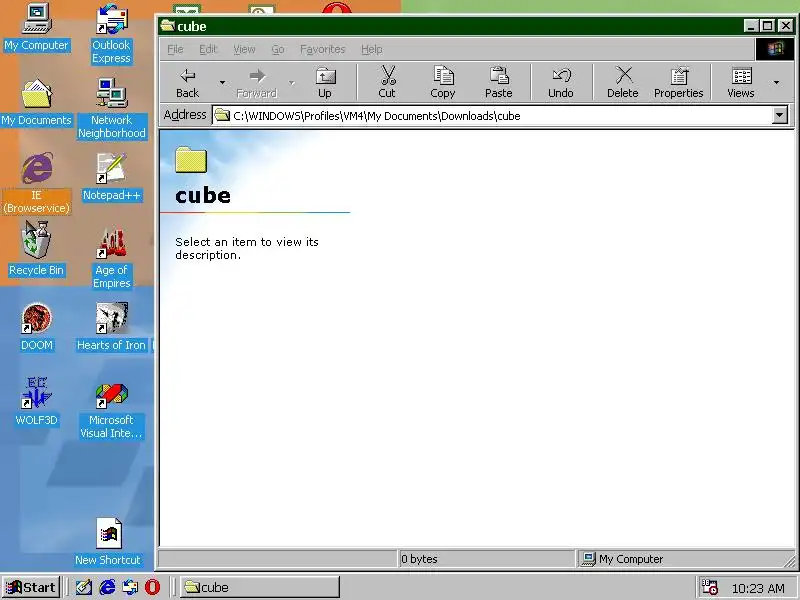Open the Back button history dropdown arrow
Viewport: 800px width, 600px height.
click(222, 82)
